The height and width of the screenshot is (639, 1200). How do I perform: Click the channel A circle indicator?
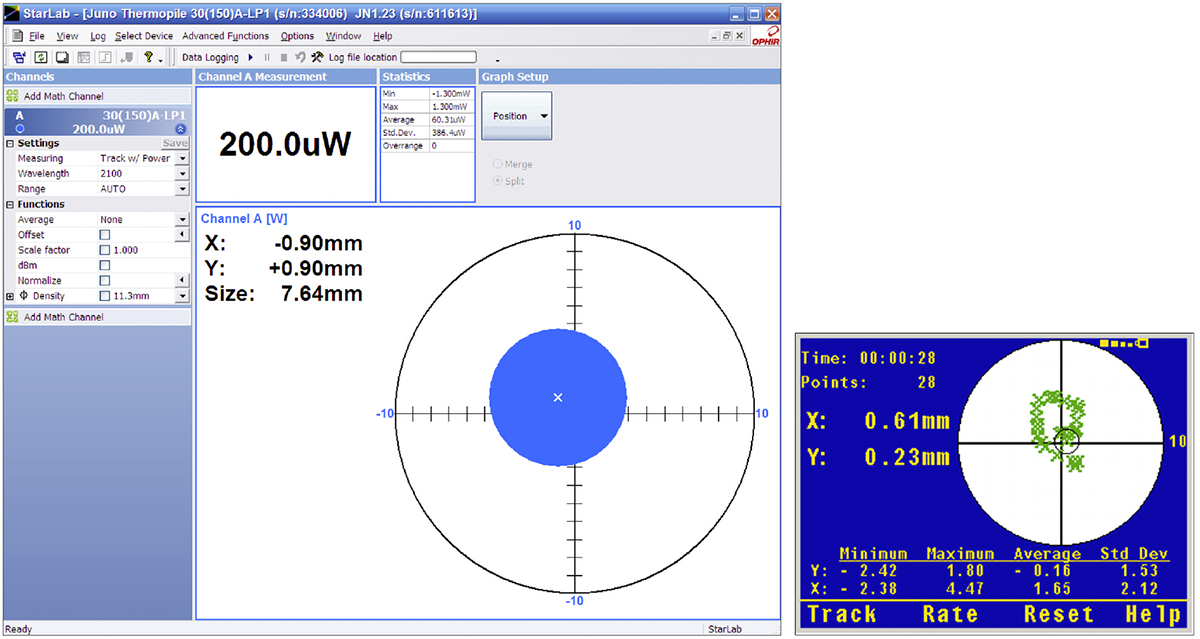tap(19, 129)
